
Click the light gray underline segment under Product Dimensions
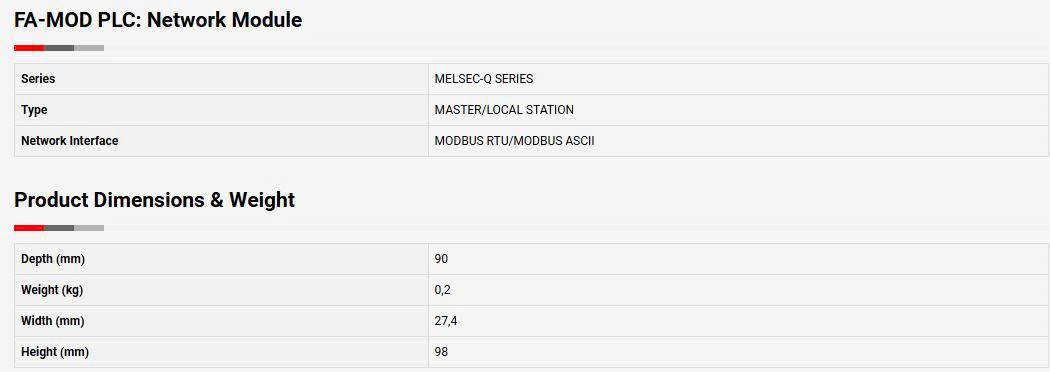pyautogui.click(x=89, y=228)
